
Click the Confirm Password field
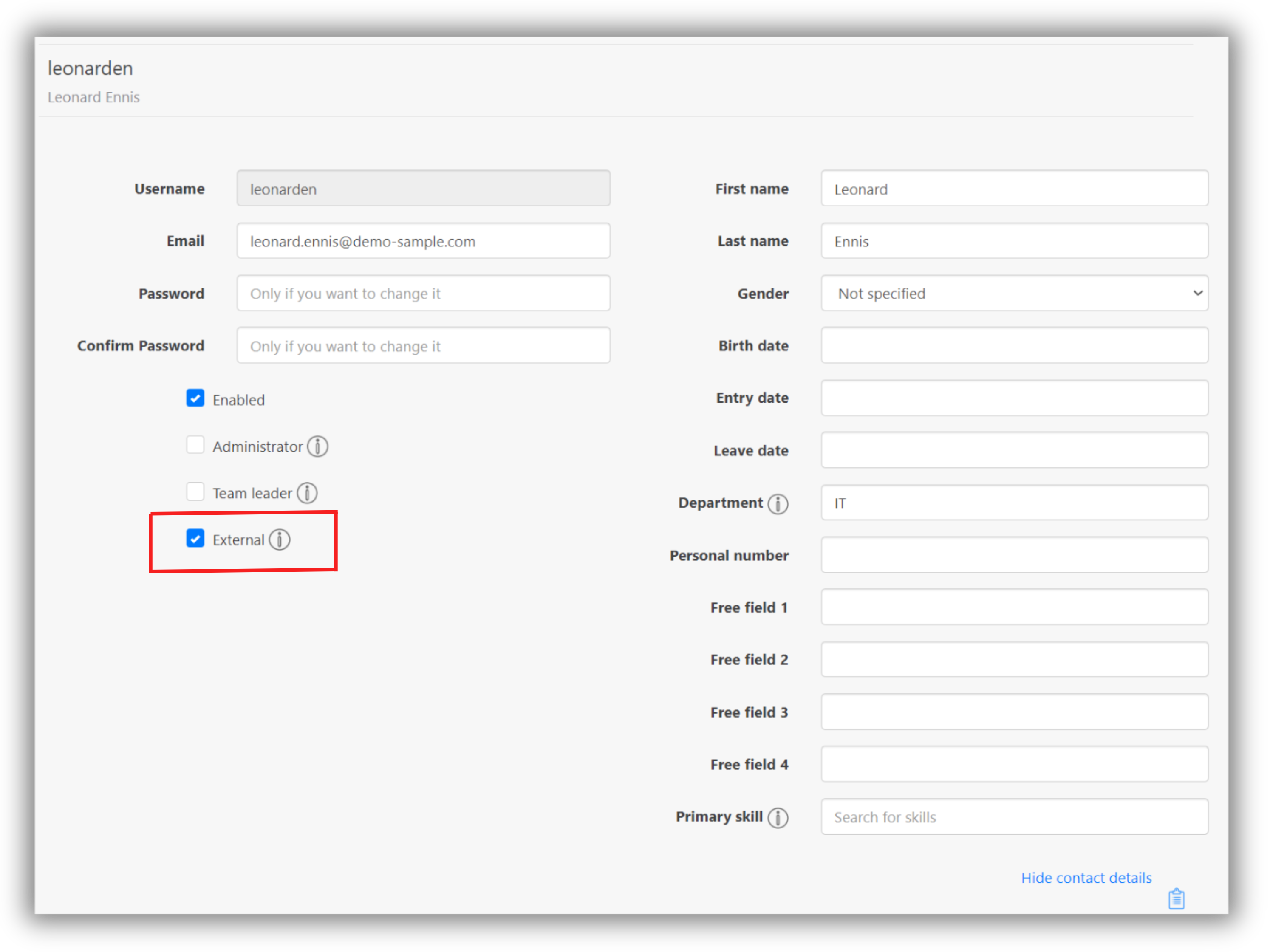tap(423, 346)
